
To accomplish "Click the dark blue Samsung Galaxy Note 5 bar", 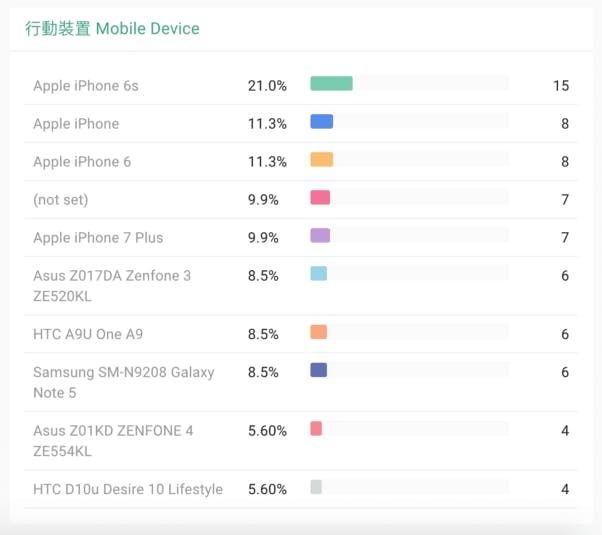I will (318, 370).
